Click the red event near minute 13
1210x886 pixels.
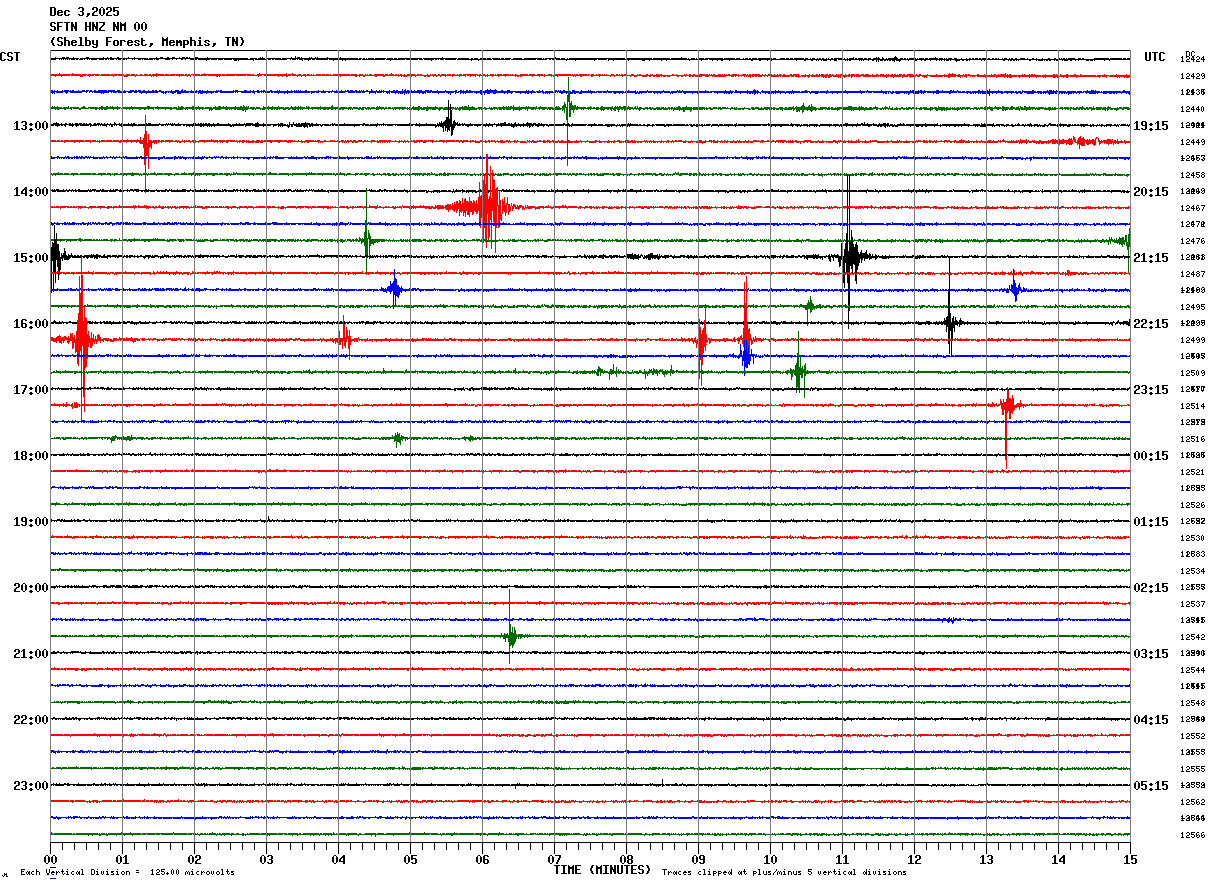1008,405
